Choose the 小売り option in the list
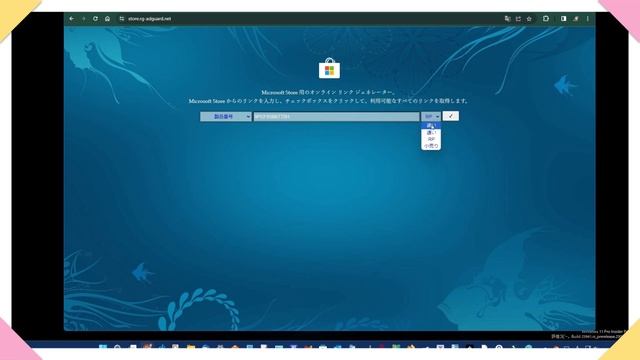The height and width of the screenshot is (360, 640). [431, 146]
